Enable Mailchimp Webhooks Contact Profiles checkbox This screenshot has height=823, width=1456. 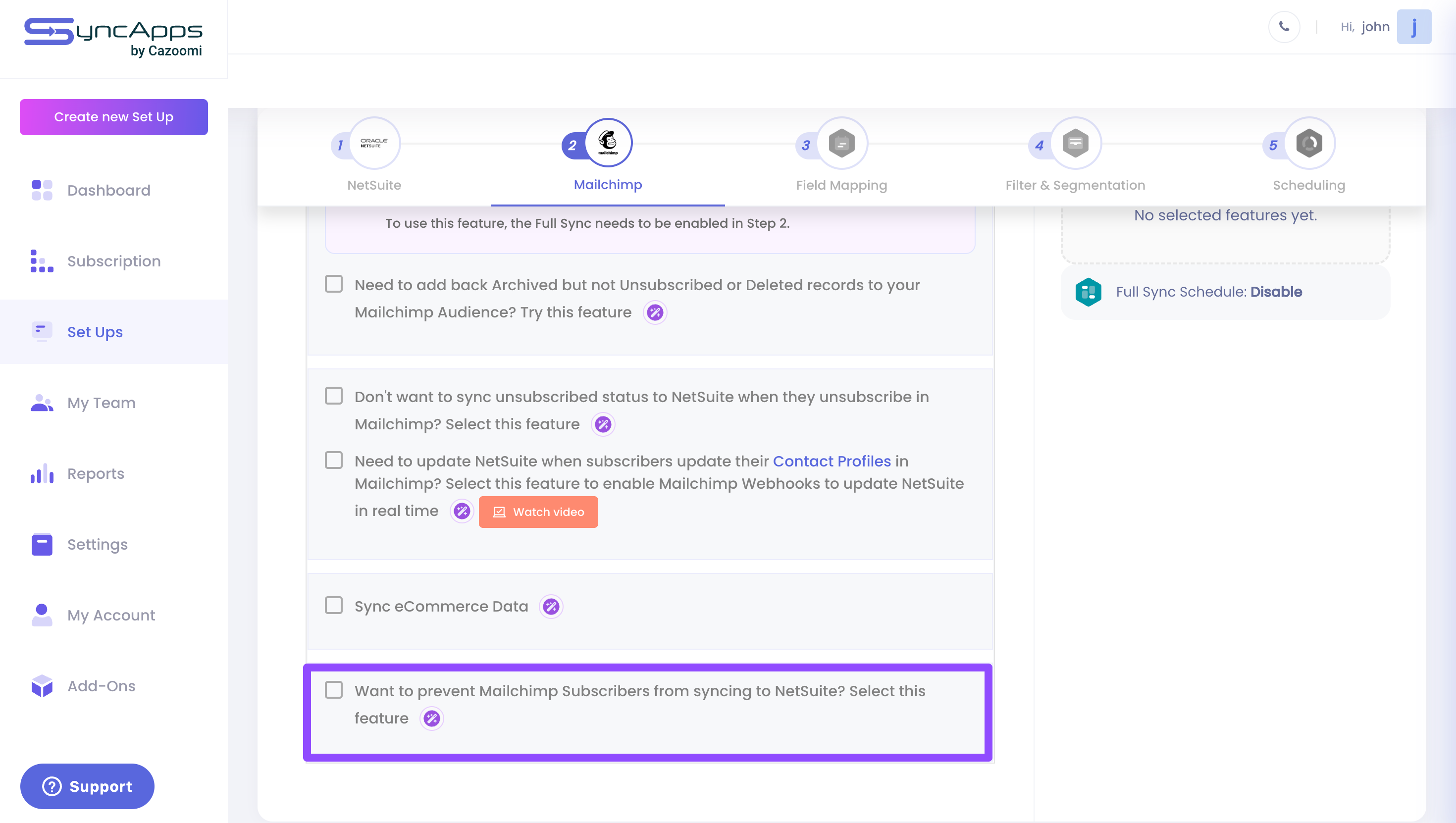pos(333,460)
